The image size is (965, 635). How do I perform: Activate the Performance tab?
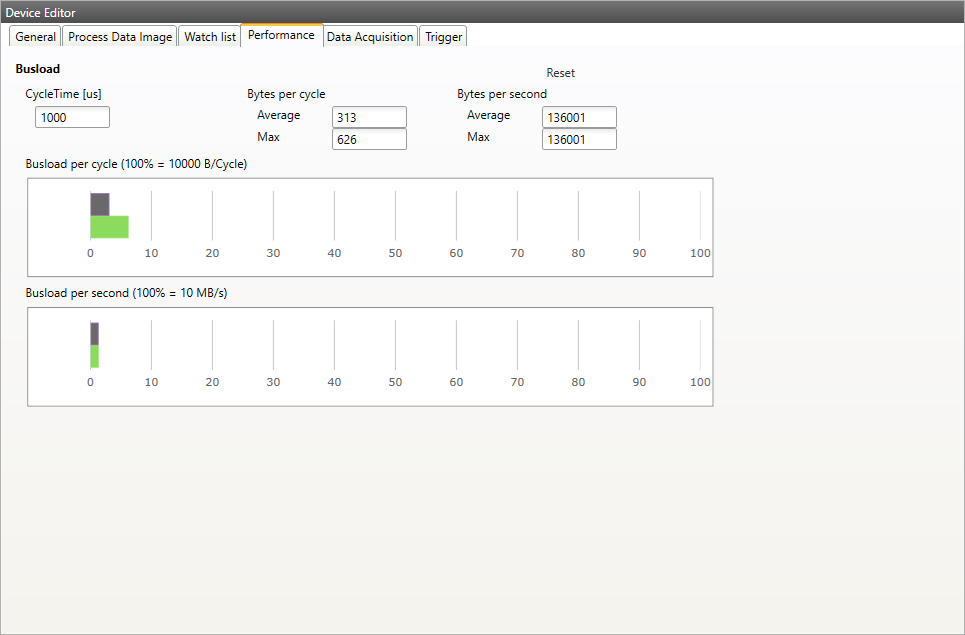click(281, 33)
